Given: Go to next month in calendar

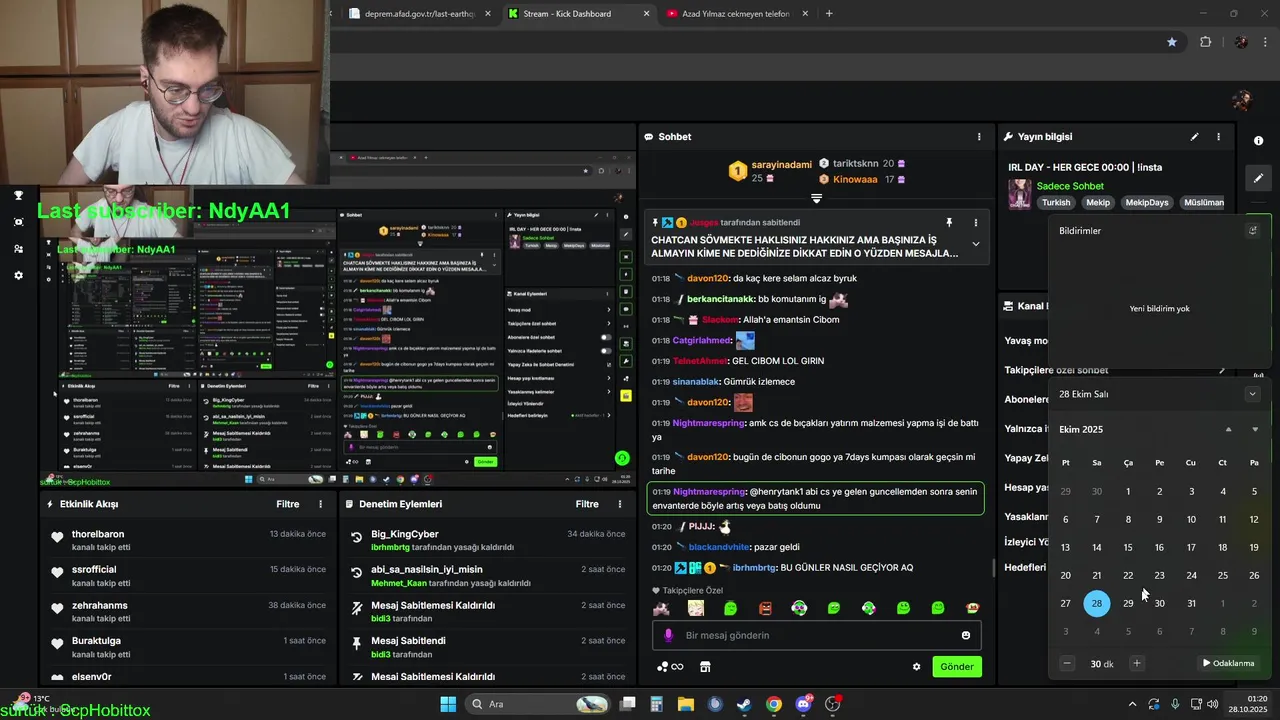Looking at the screenshot, I should tap(1255, 429).
